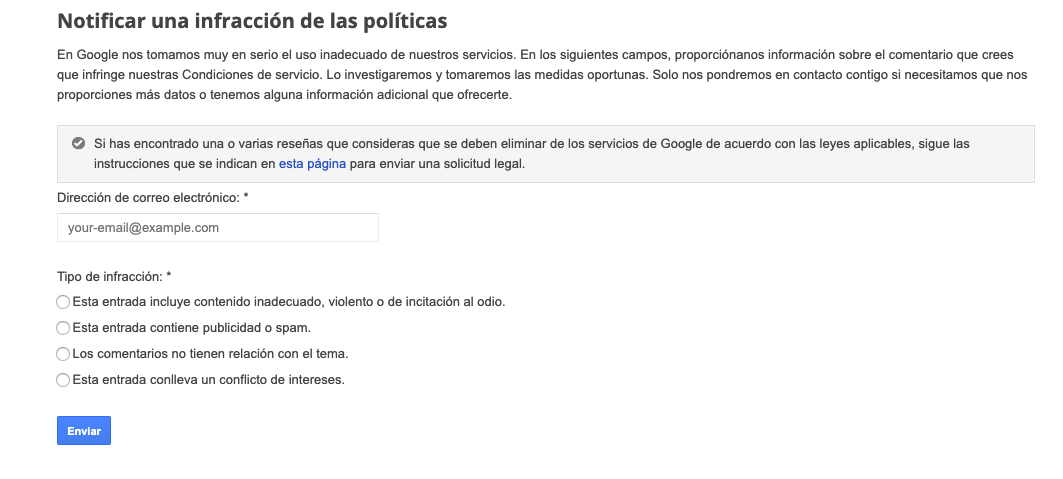Click the label text "Esta entrada contiene publicidad o spam."
1063x479 pixels.
192,328
